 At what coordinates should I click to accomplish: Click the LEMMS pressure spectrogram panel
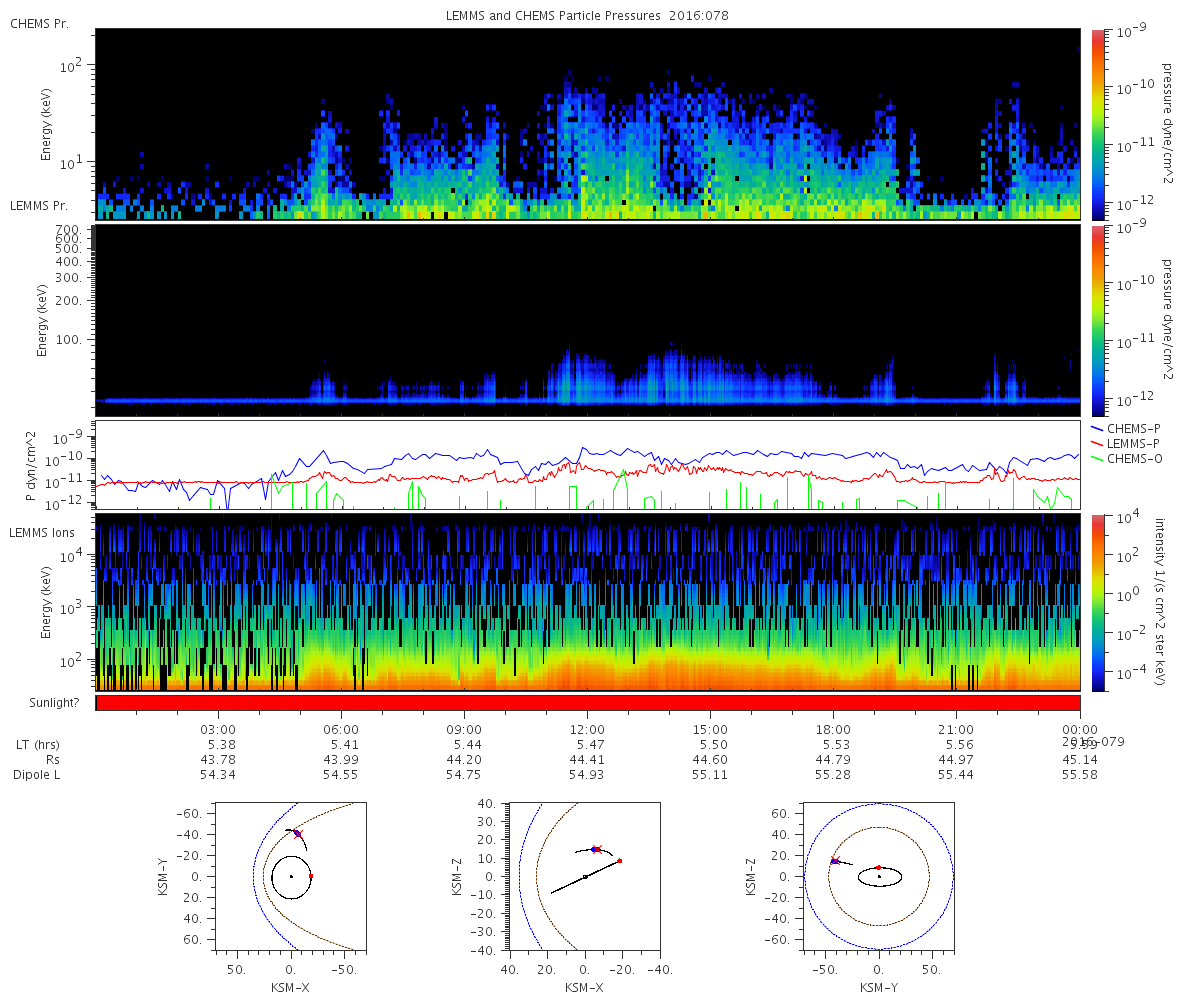[588, 320]
